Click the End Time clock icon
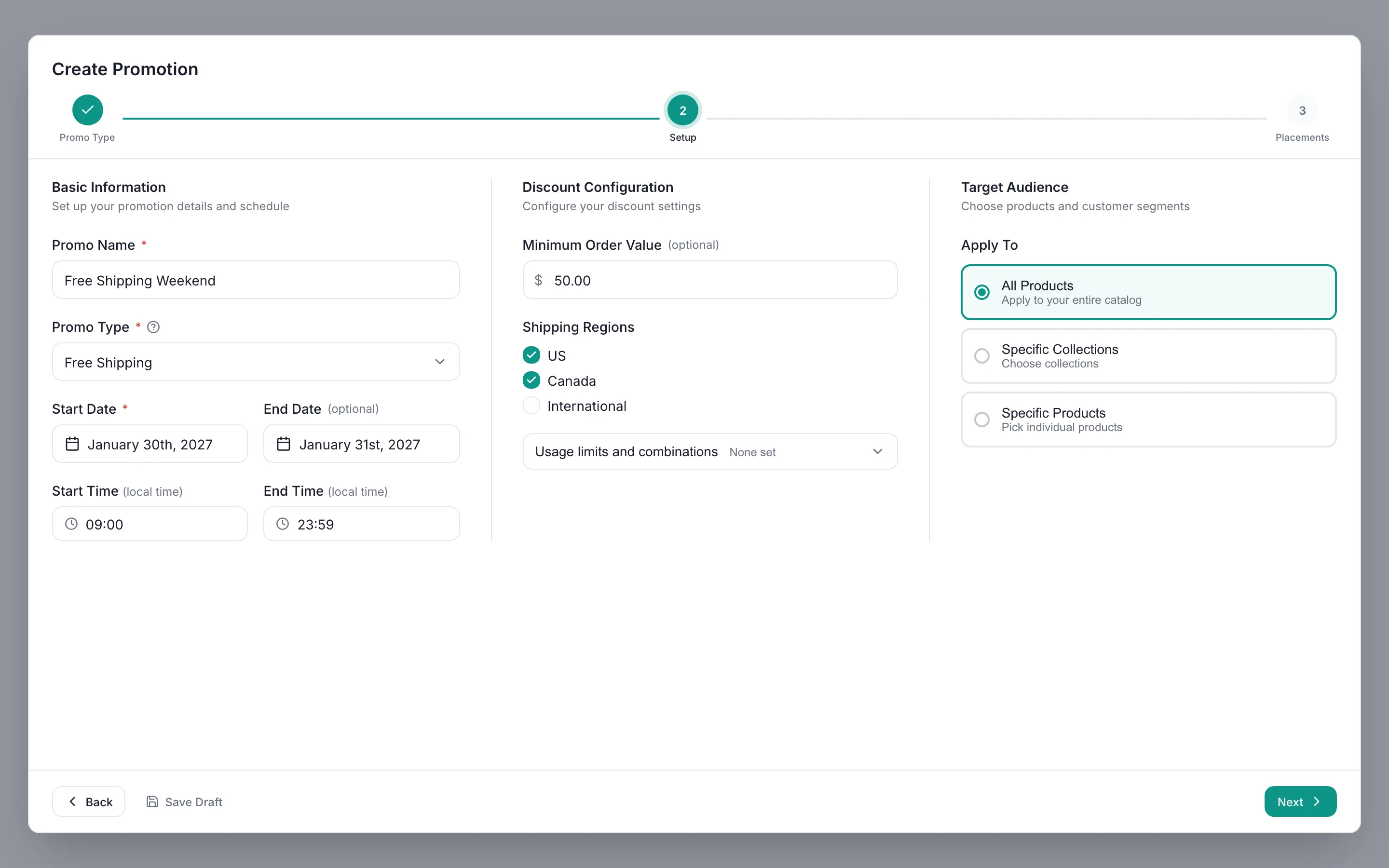This screenshot has height=868, width=1389. click(x=283, y=524)
